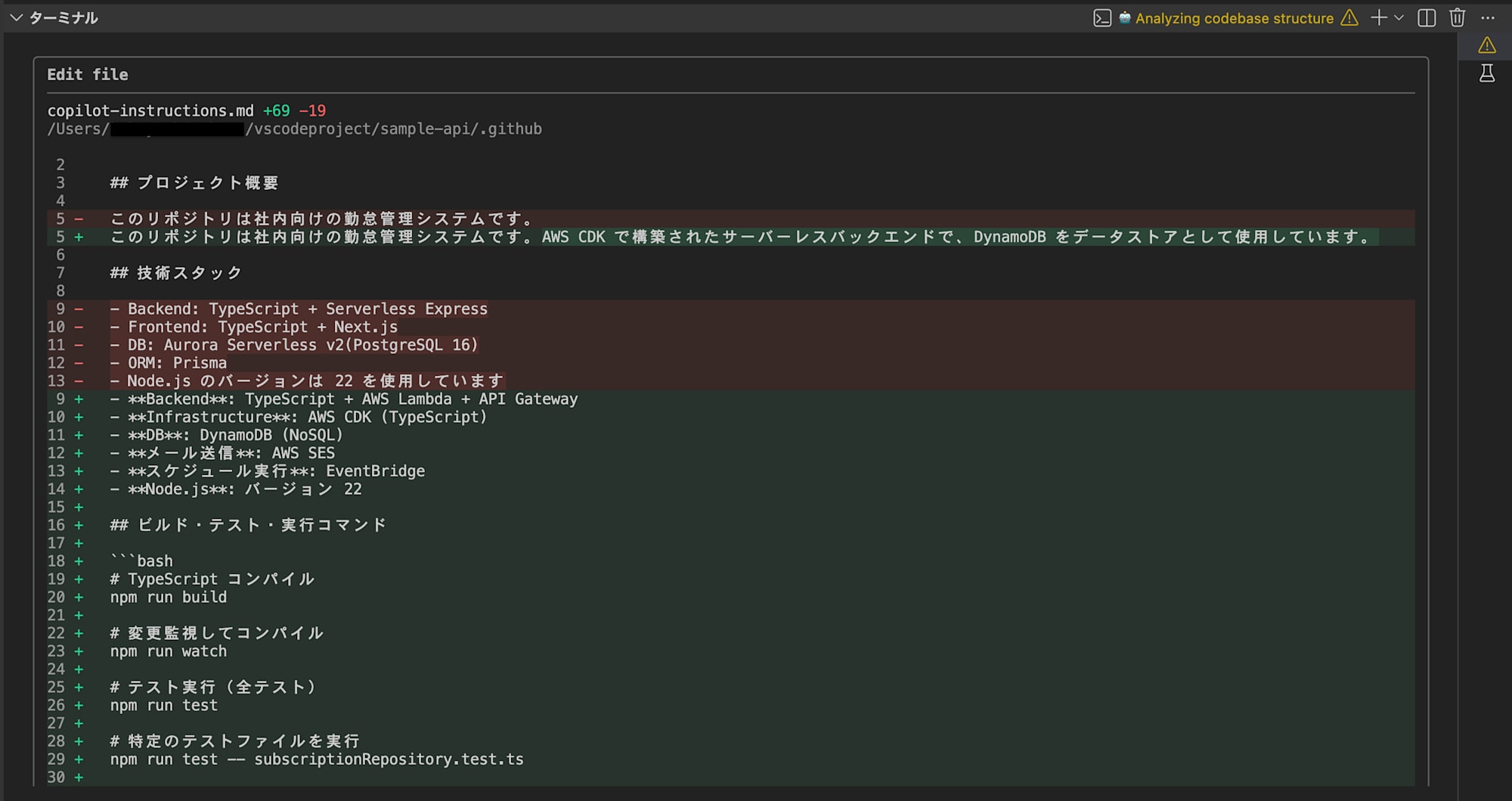Split the terminal with the split icon
The width and height of the screenshot is (1512, 801).
tap(1427, 17)
